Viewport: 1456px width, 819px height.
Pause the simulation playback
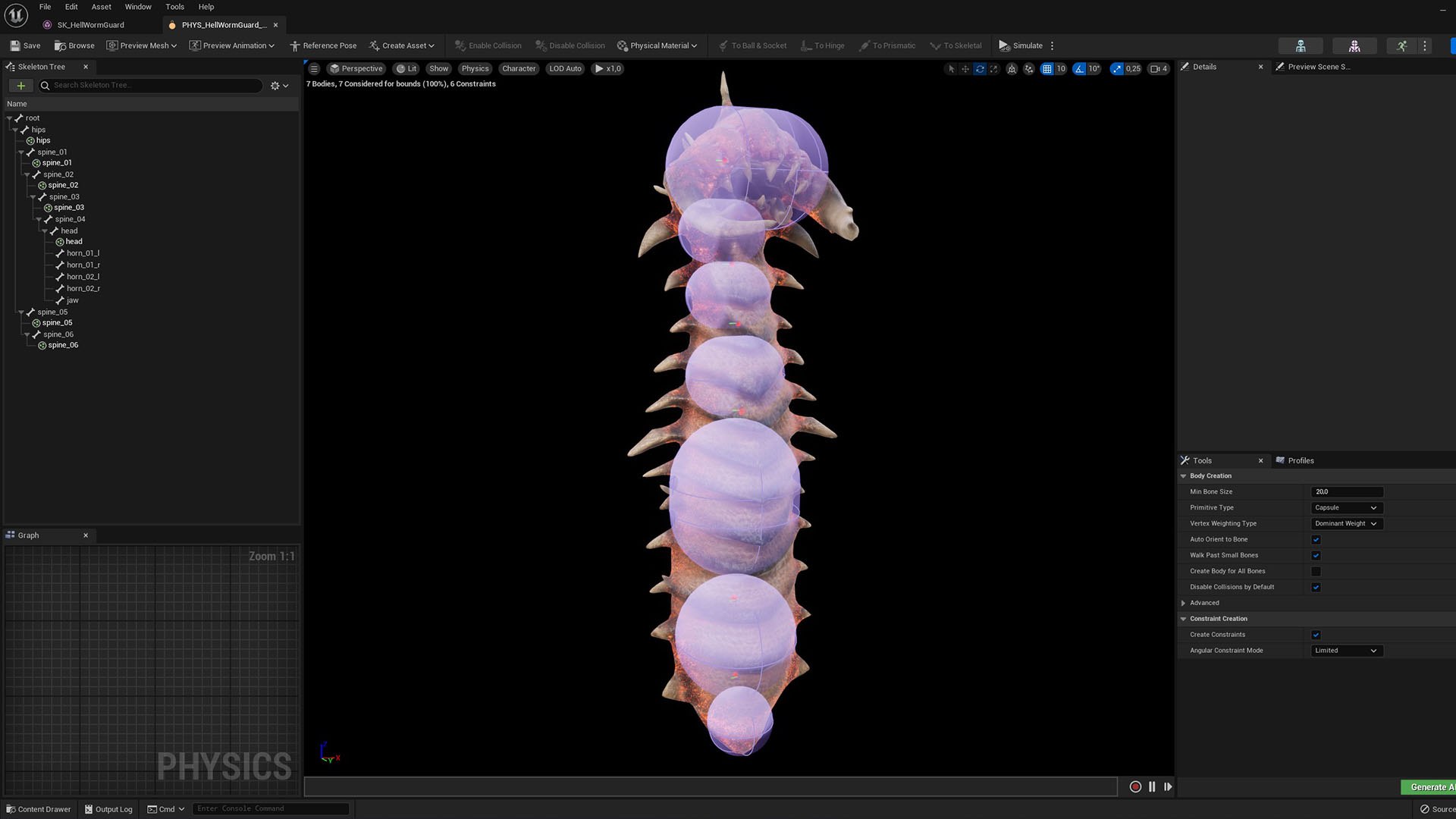[1152, 787]
